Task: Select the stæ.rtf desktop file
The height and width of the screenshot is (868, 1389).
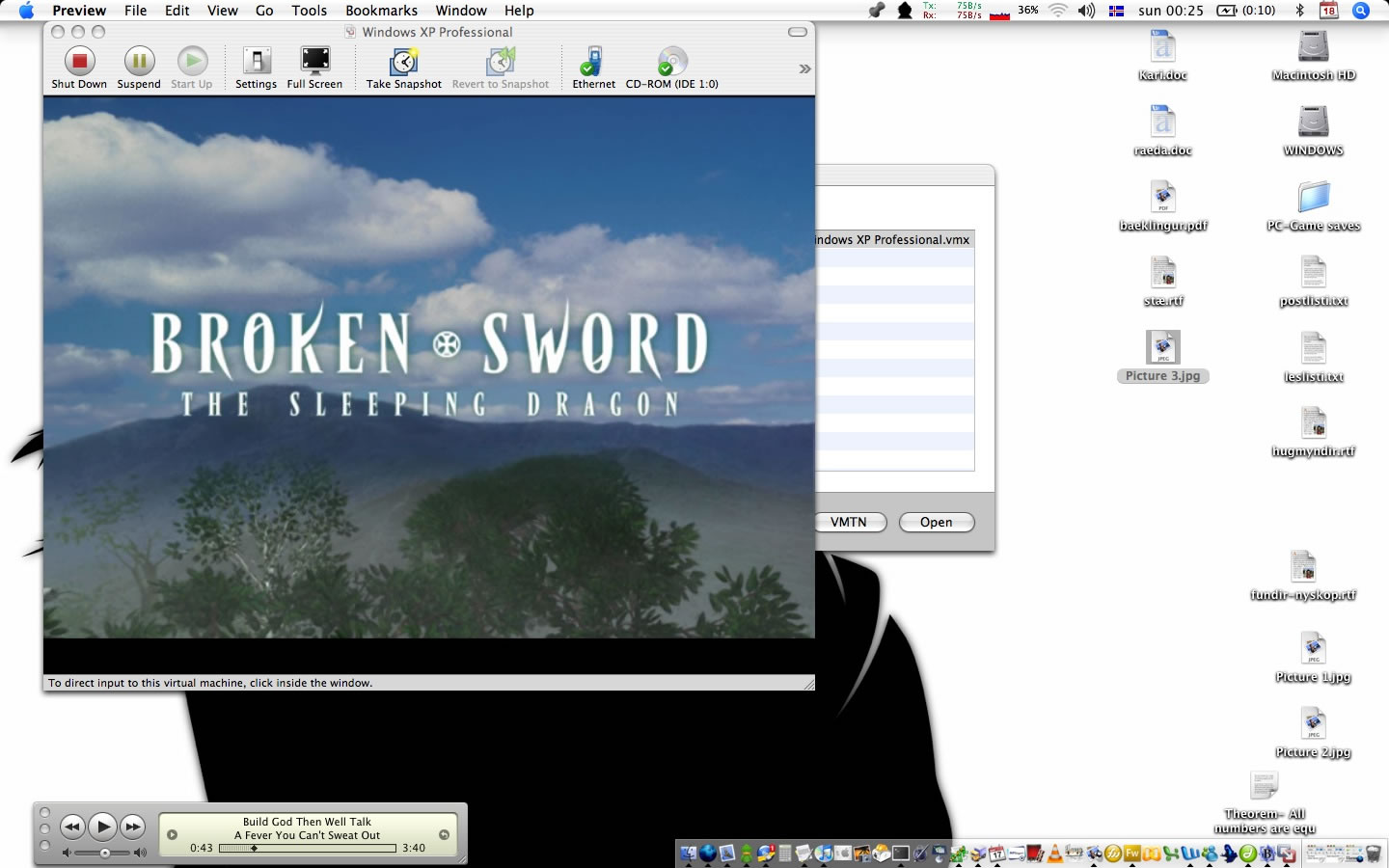Action: point(1163,281)
